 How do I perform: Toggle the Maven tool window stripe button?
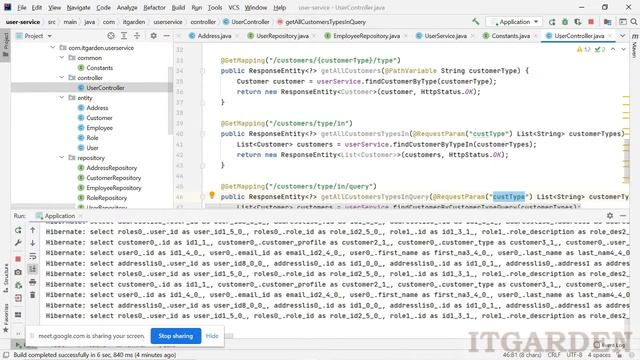click(635, 46)
